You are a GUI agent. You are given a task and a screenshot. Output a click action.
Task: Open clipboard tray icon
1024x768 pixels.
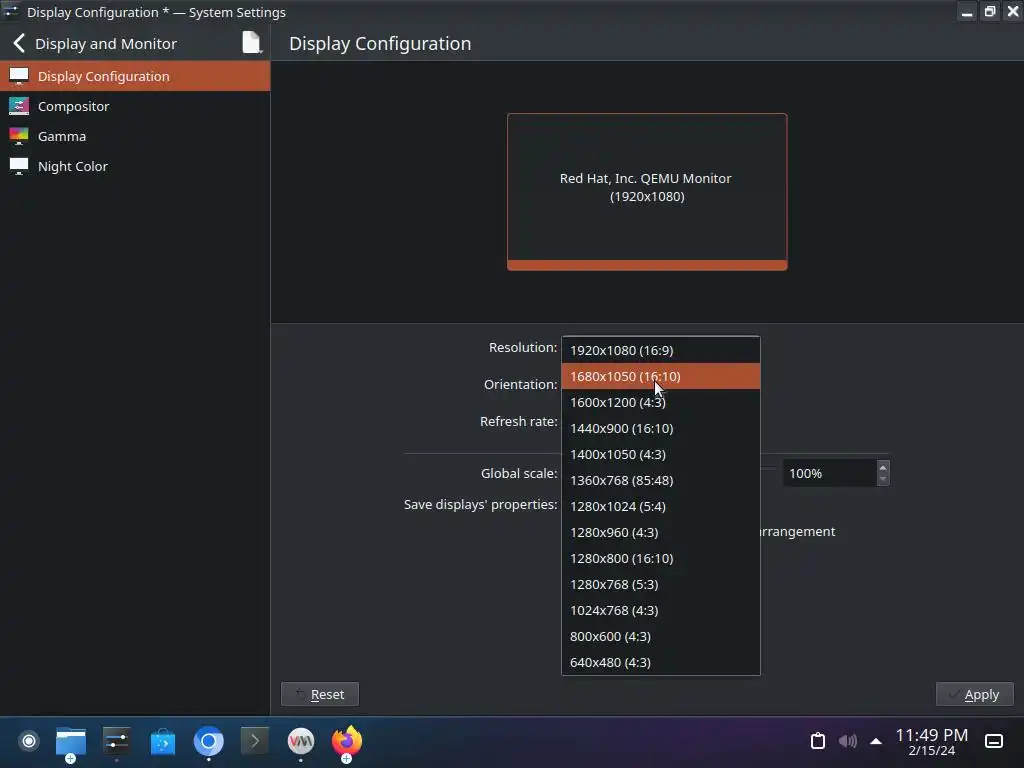(x=818, y=741)
